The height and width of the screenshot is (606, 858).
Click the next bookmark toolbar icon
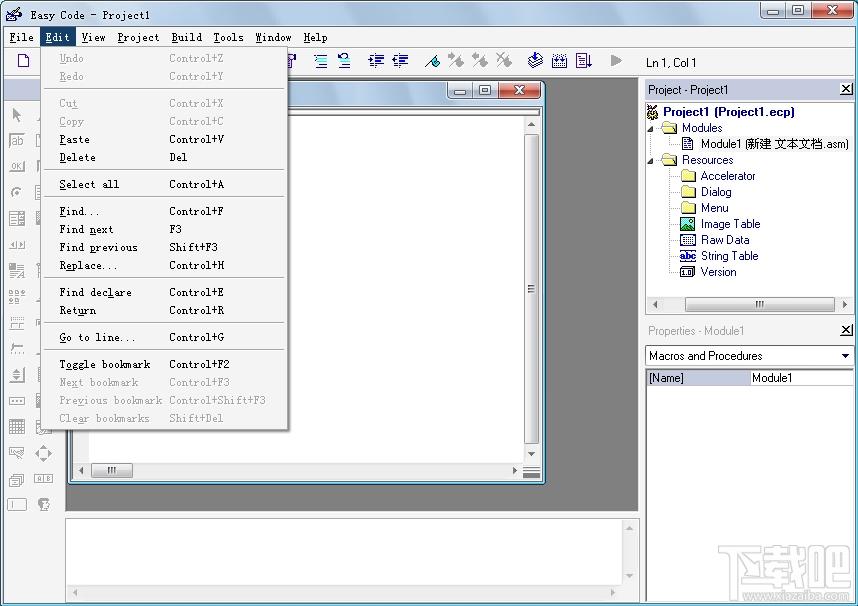(456, 60)
